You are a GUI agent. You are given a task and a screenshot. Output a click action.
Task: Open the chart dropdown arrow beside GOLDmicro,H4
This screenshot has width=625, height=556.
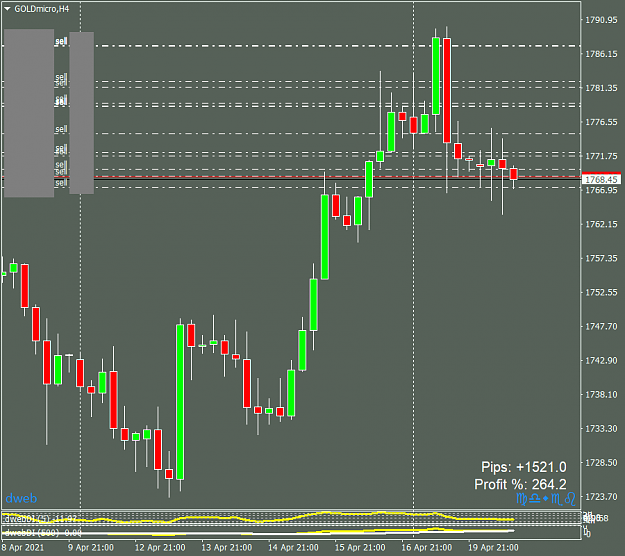pyautogui.click(x=7, y=8)
